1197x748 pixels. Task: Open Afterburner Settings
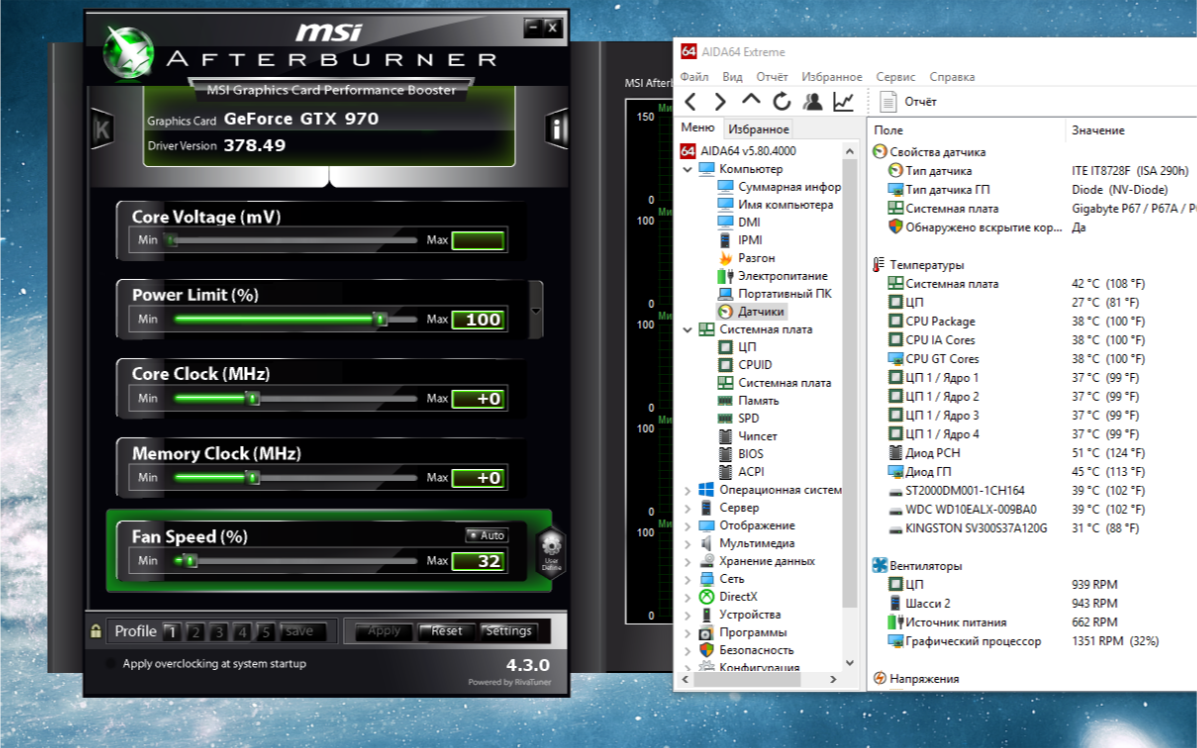point(508,631)
